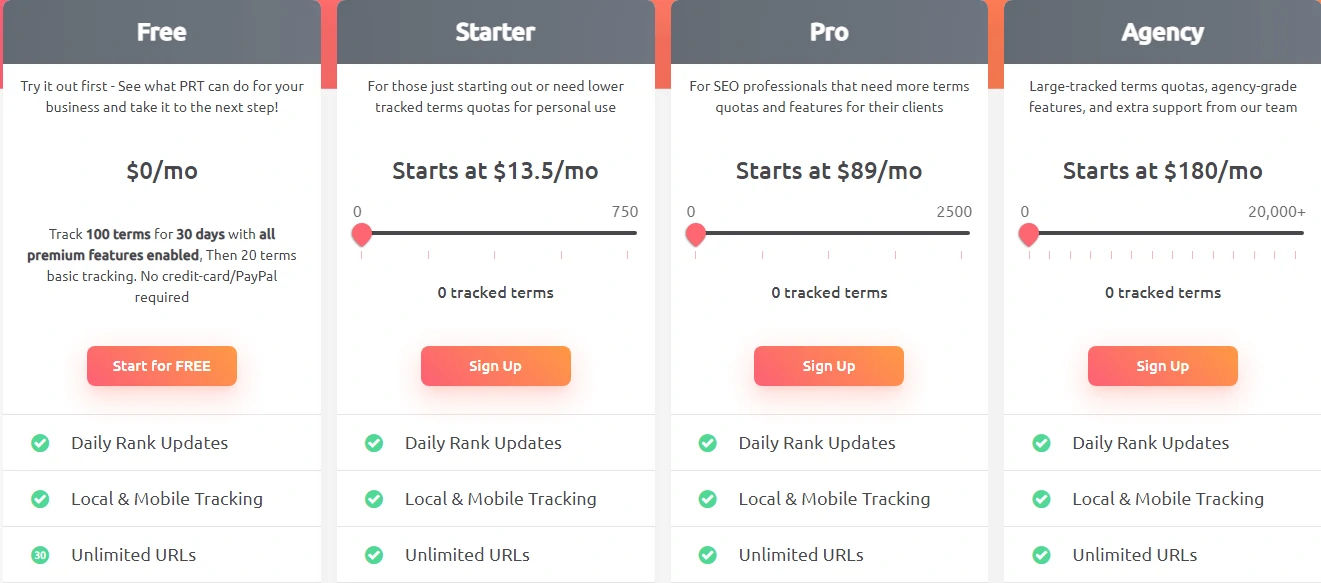Click Sign Up under the Starter plan

pos(495,365)
